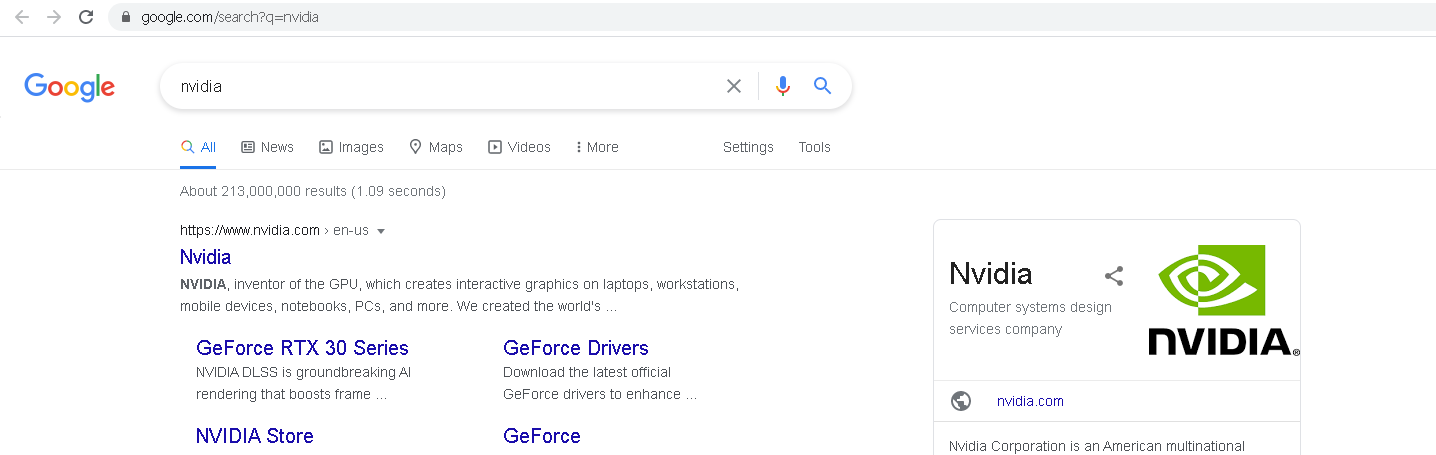Click 'Nvidia Corporation is an American multinational' text
Image resolution: width=1436 pixels, height=455 pixels.
1097,446
